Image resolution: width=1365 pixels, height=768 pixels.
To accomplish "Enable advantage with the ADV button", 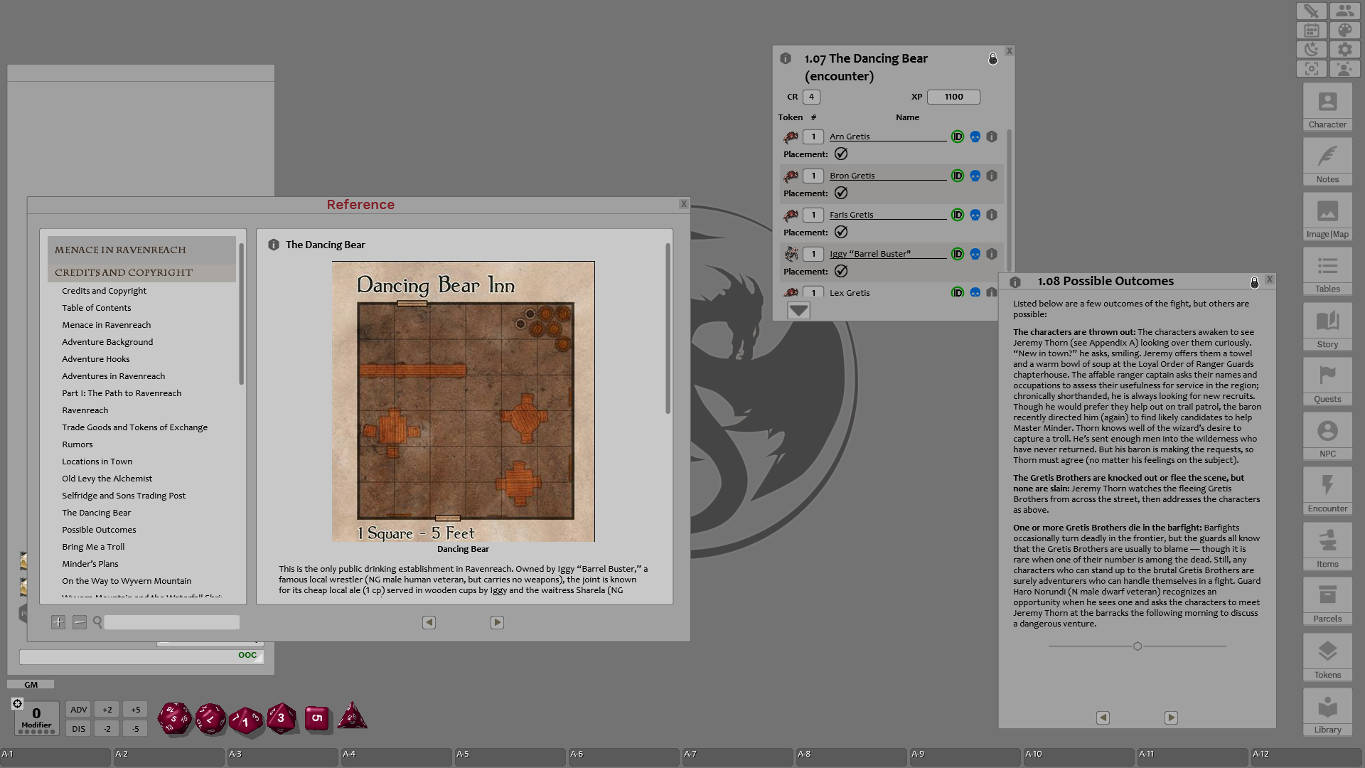I will [x=78, y=709].
